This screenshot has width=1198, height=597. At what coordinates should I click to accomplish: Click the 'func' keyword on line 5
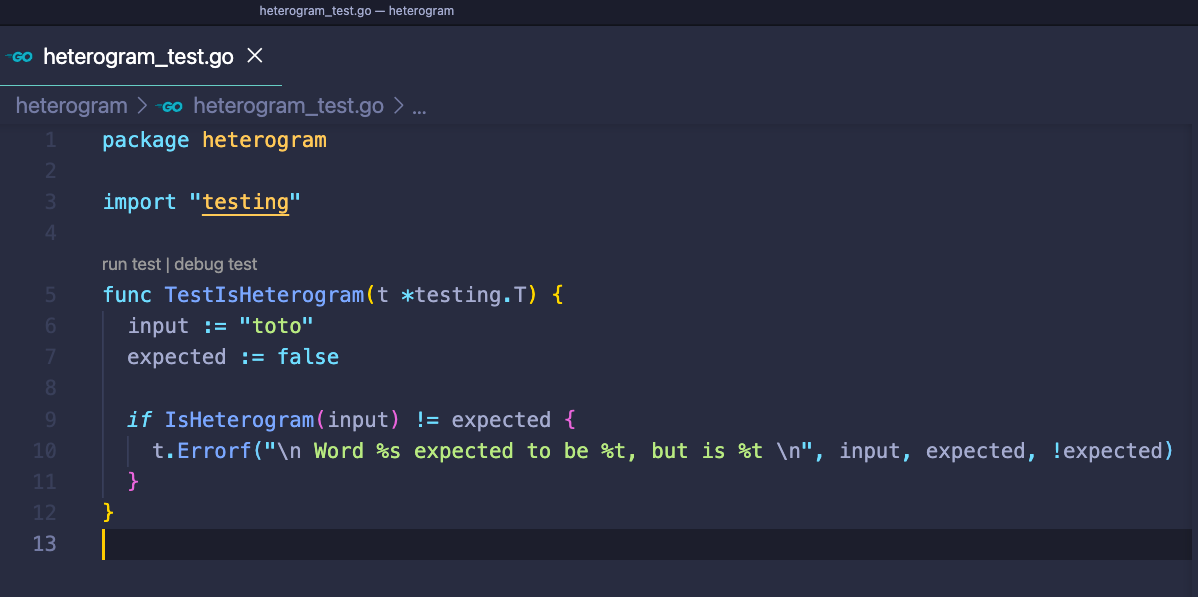point(128,295)
